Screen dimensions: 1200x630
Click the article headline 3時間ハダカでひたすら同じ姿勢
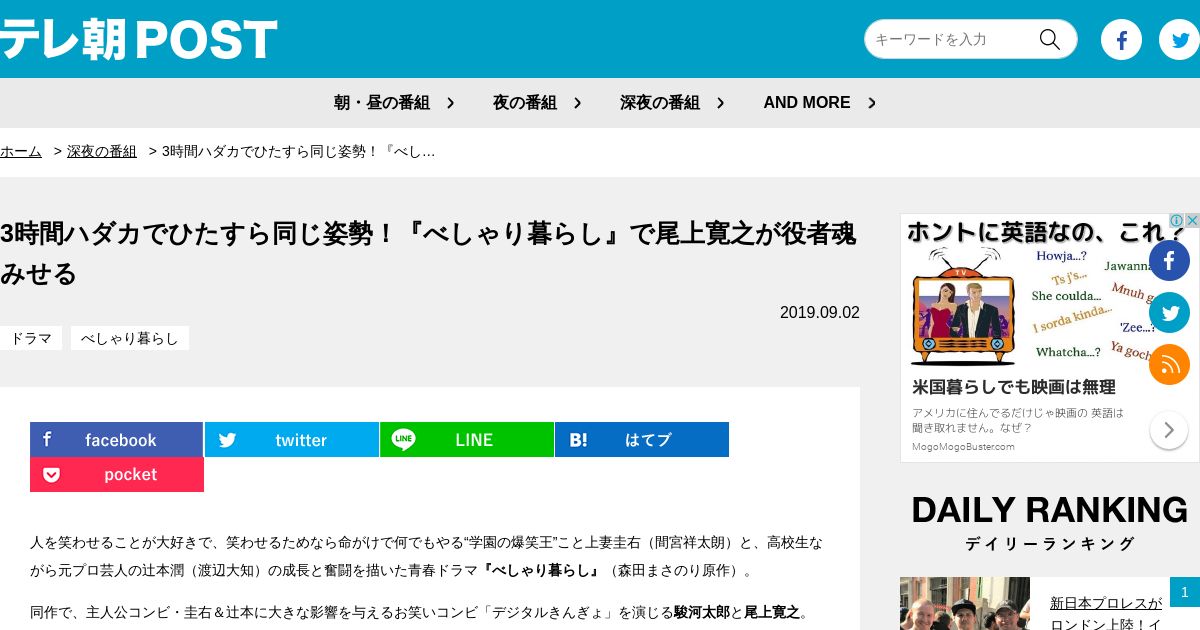click(x=428, y=253)
